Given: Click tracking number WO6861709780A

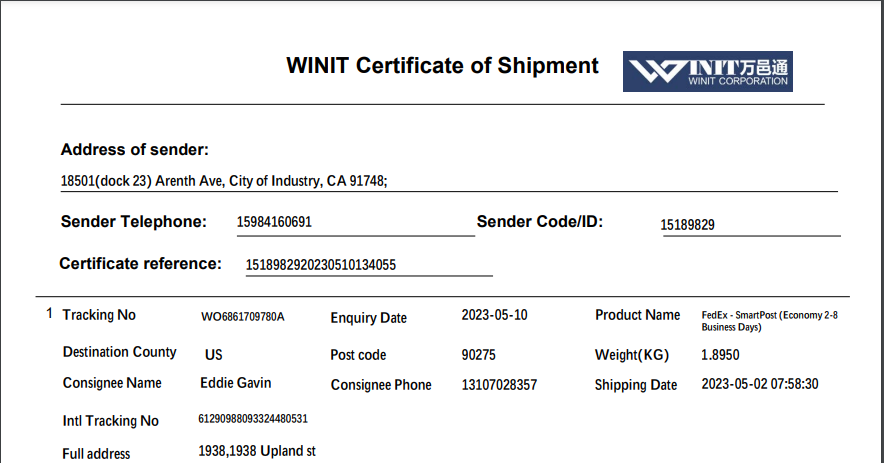Looking at the screenshot, I should tap(243, 317).
